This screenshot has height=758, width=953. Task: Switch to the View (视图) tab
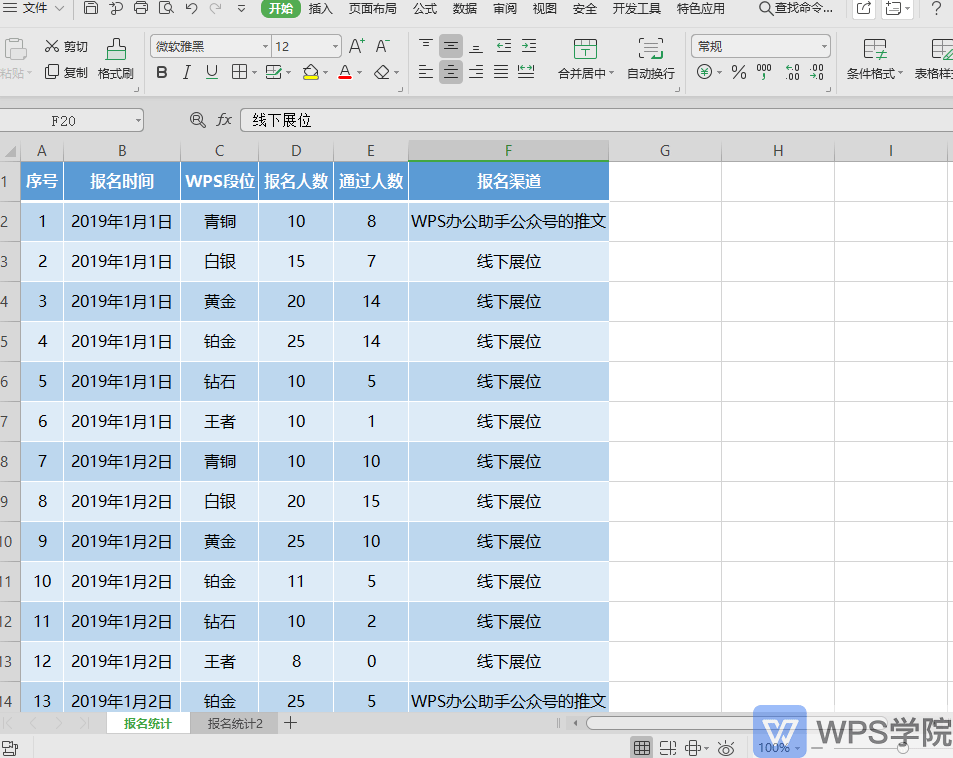click(x=545, y=9)
